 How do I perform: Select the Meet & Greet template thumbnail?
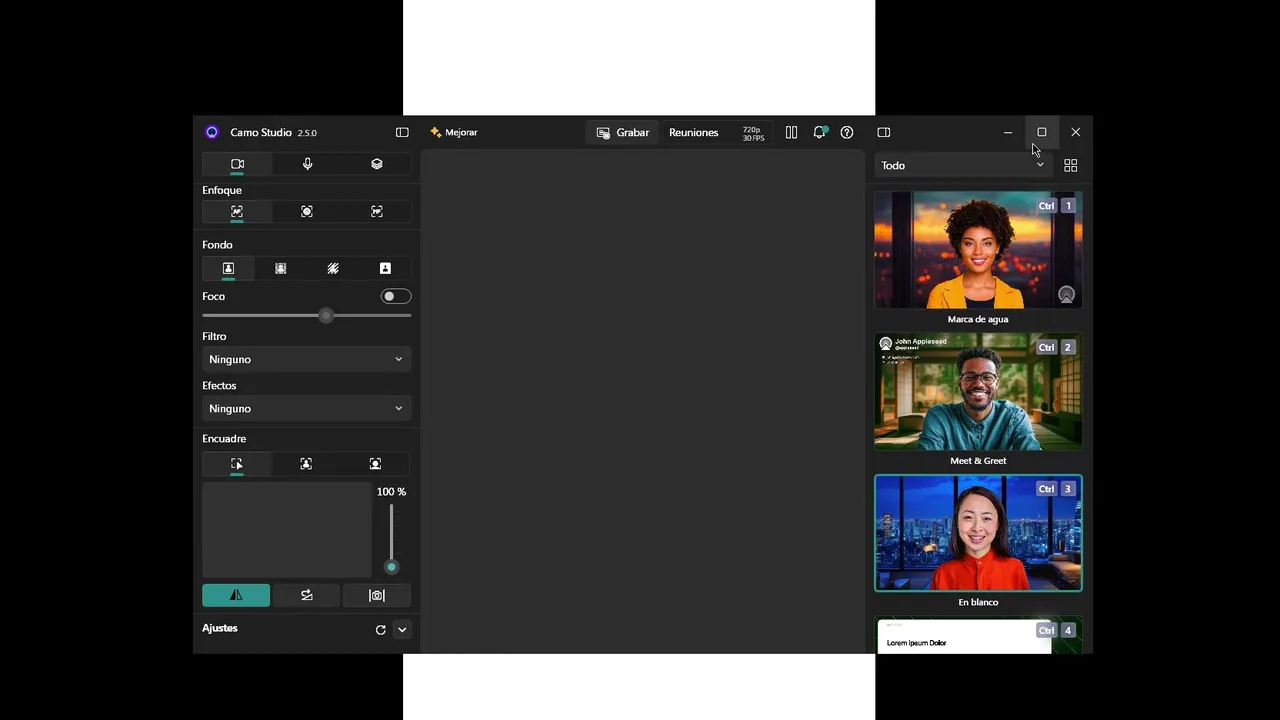pyautogui.click(x=978, y=392)
